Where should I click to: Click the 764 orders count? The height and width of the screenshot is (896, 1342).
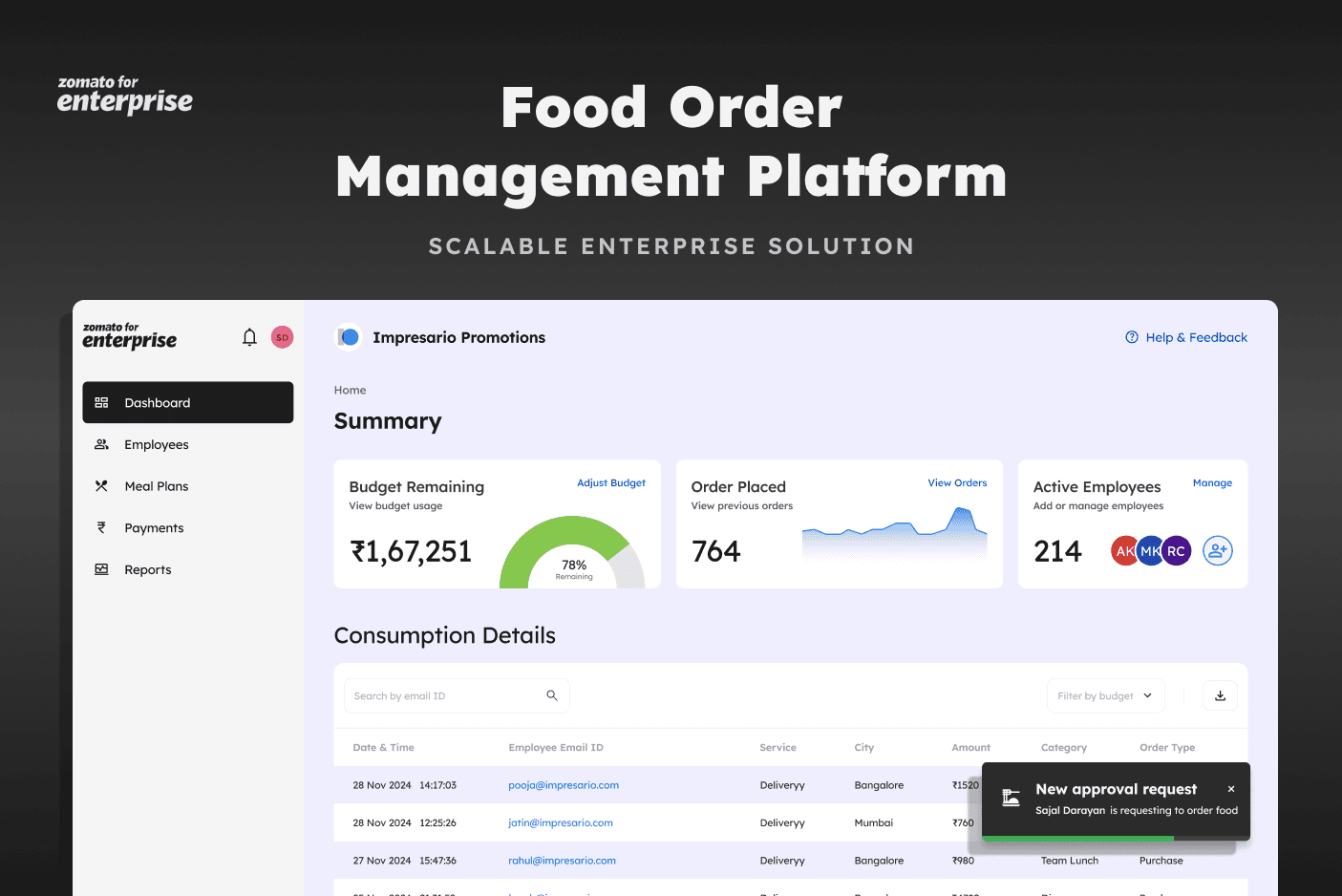(x=716, y=551)
